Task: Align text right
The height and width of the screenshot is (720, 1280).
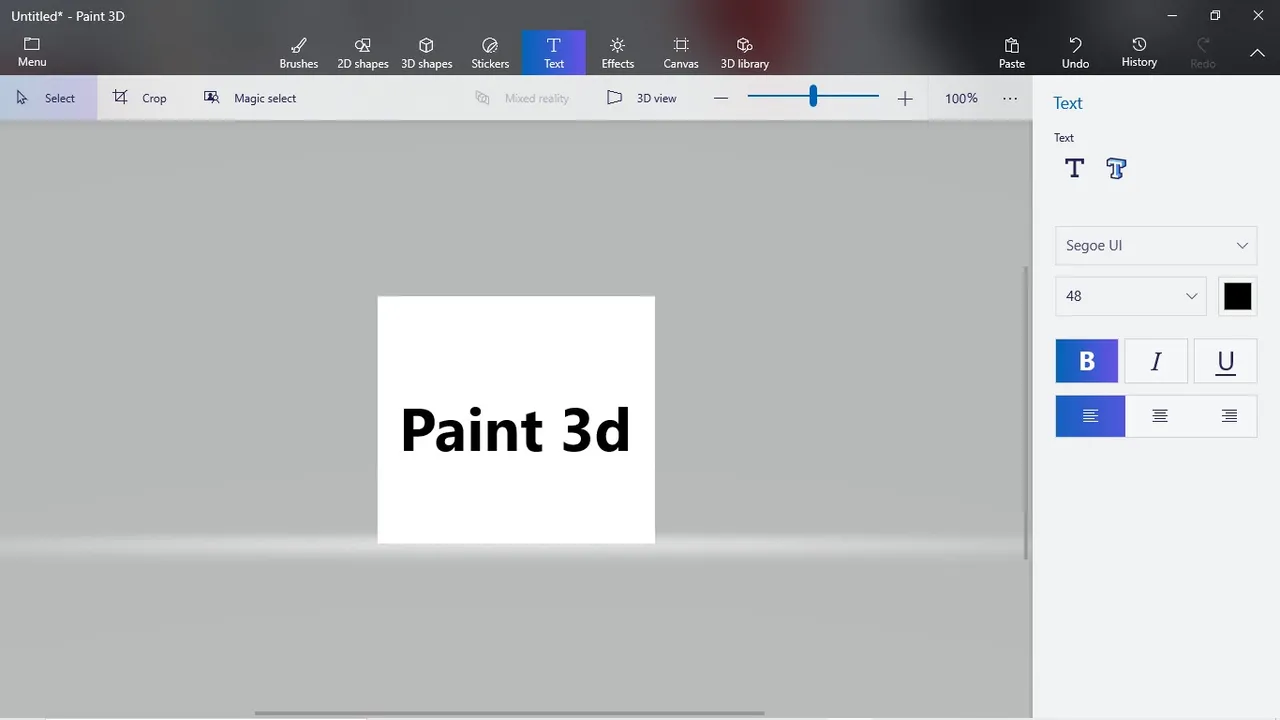Action: point(1229,416)
